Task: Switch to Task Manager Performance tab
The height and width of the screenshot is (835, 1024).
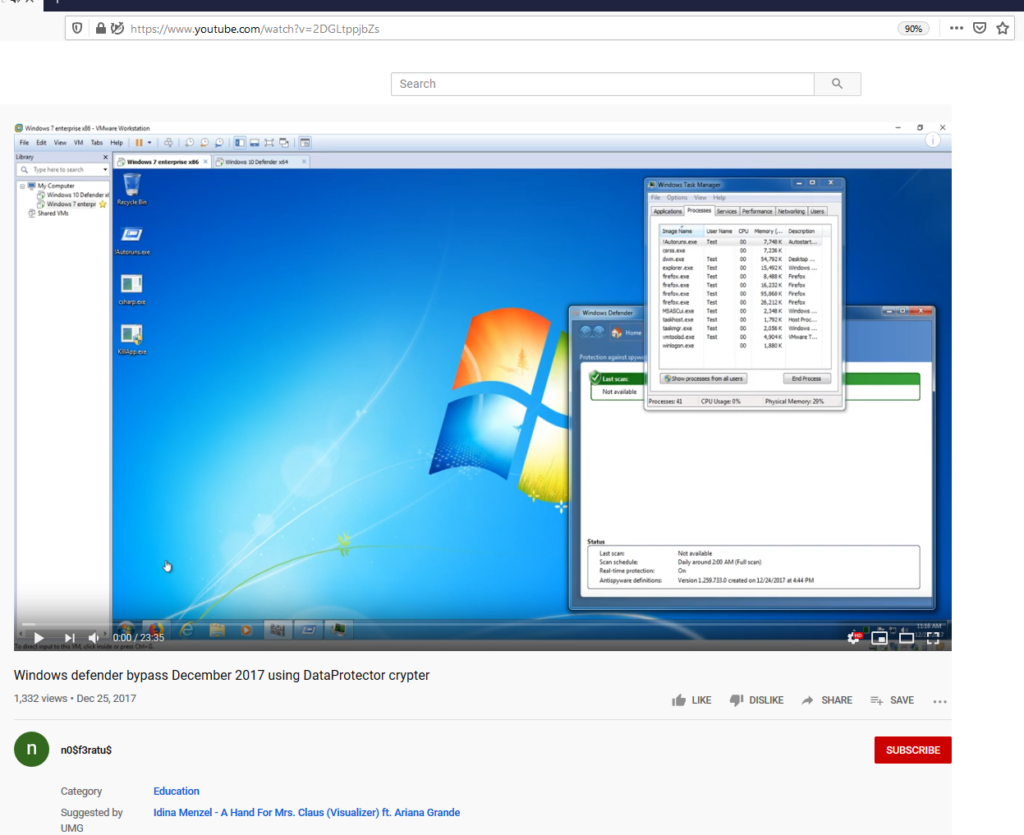Action: click(757, 211)
